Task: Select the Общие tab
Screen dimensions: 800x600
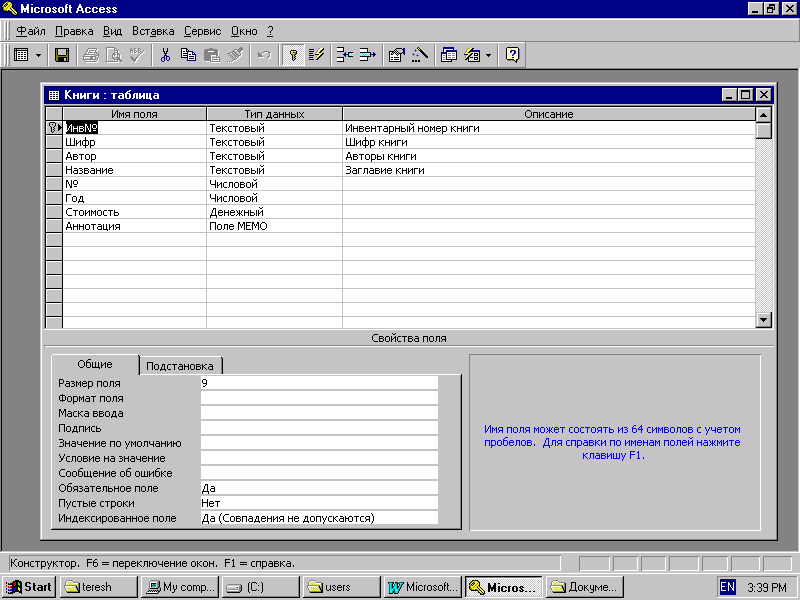Action: (x=95, y=364)
